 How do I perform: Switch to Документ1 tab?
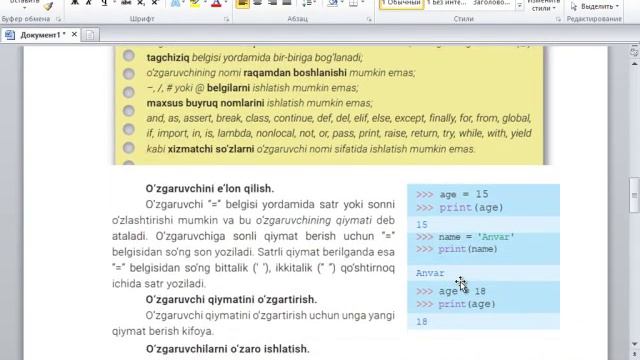[42, 35]
